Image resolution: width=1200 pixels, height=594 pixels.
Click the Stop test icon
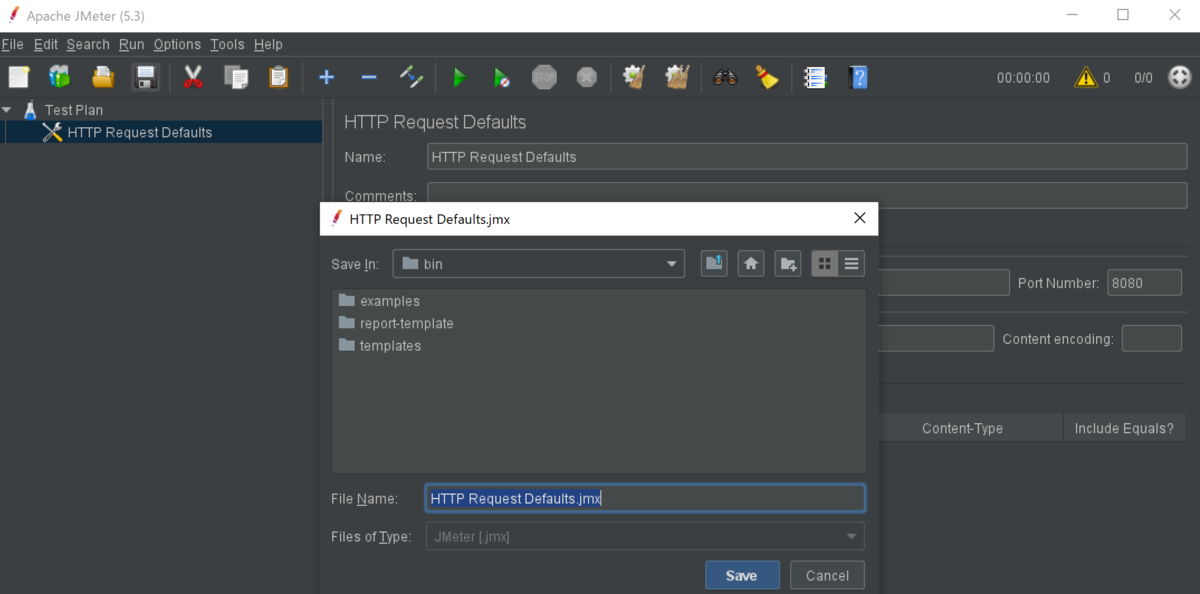pyautogui.click(x=544, y=77)
